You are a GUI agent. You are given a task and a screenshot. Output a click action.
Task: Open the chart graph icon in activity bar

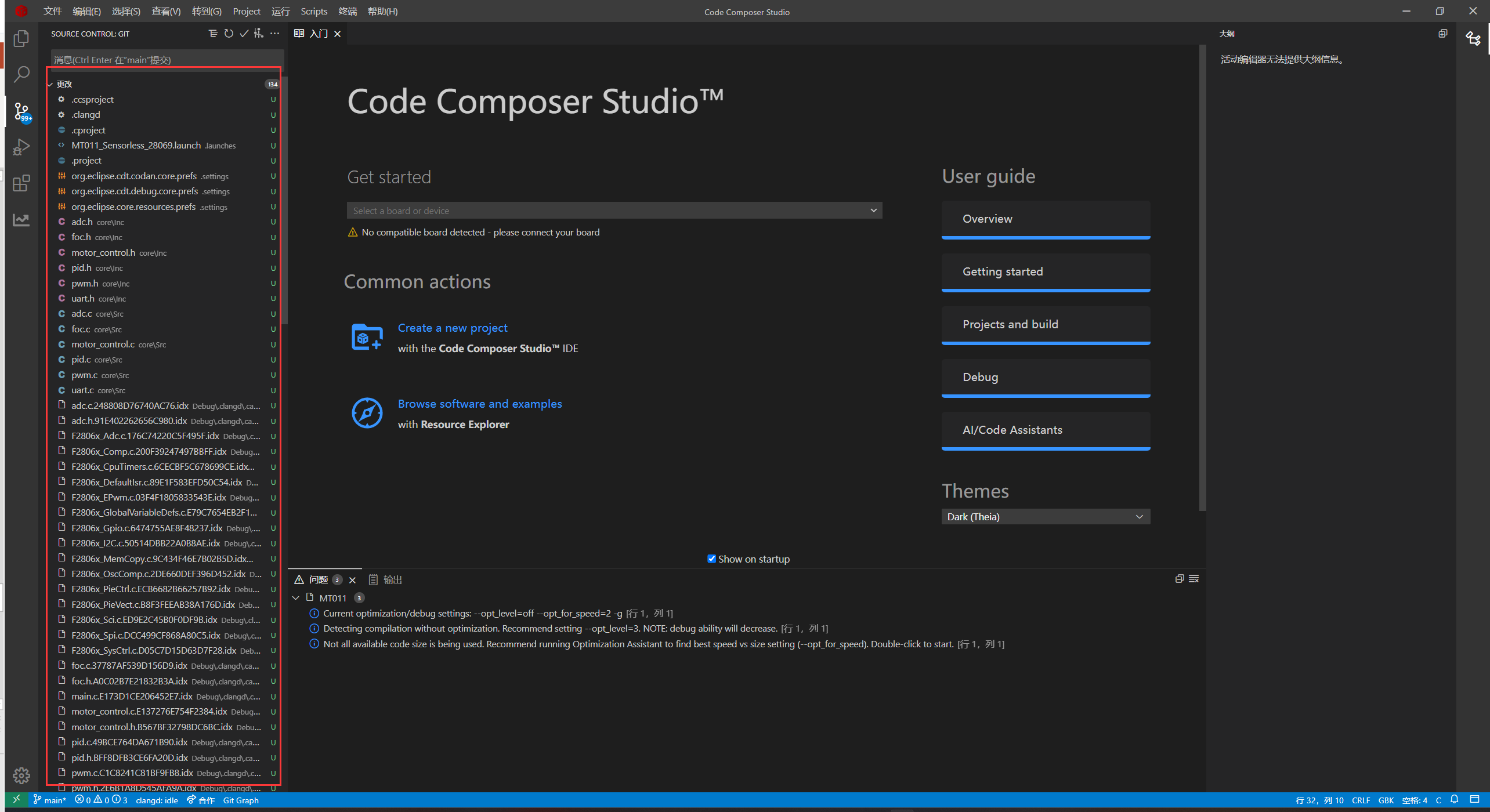click(x=21, y=220)
